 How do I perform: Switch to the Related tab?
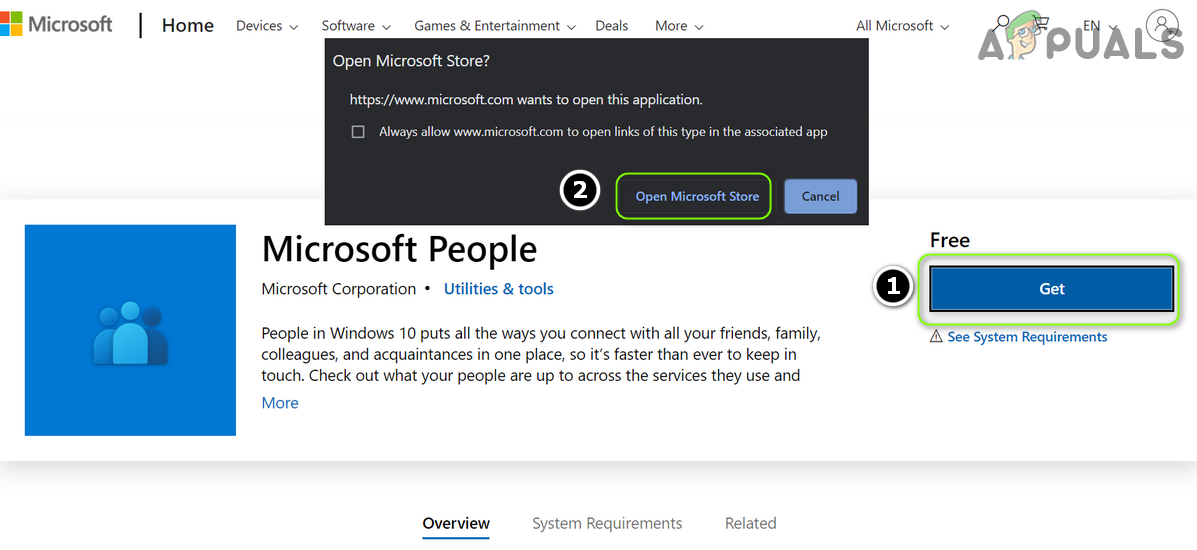[750, 523]
